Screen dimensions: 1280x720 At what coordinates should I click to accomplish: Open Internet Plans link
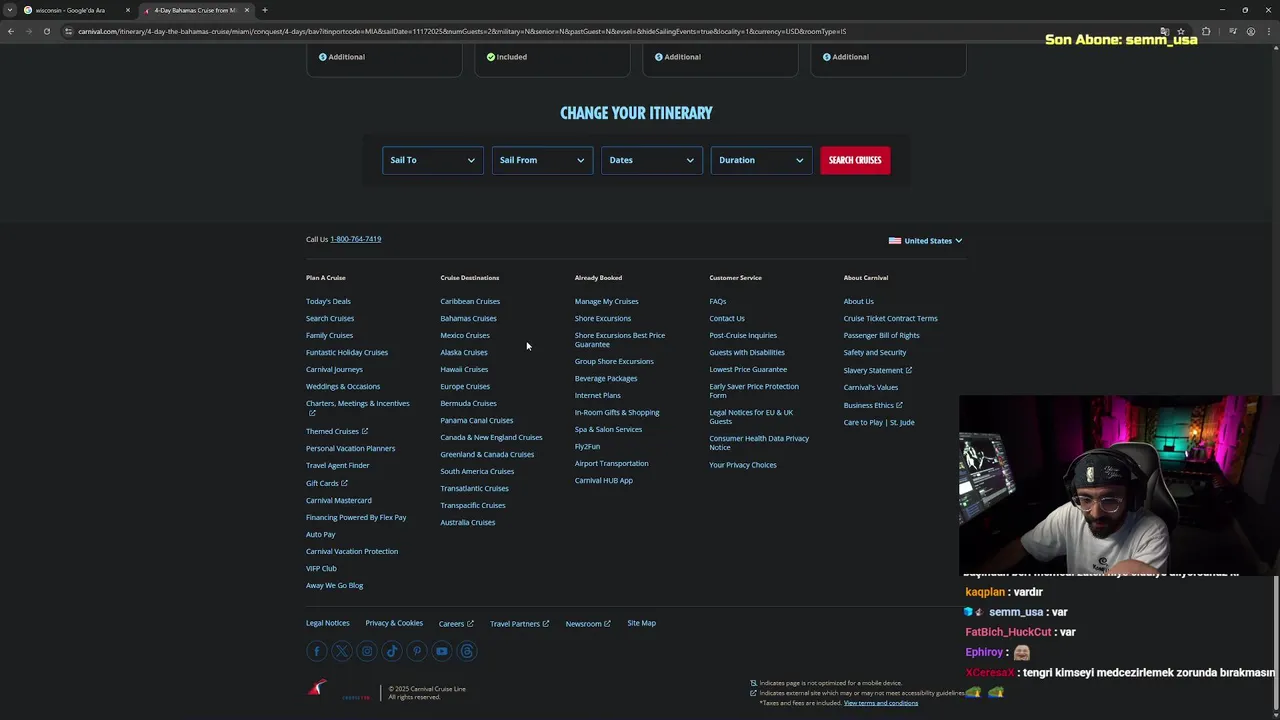598,395
